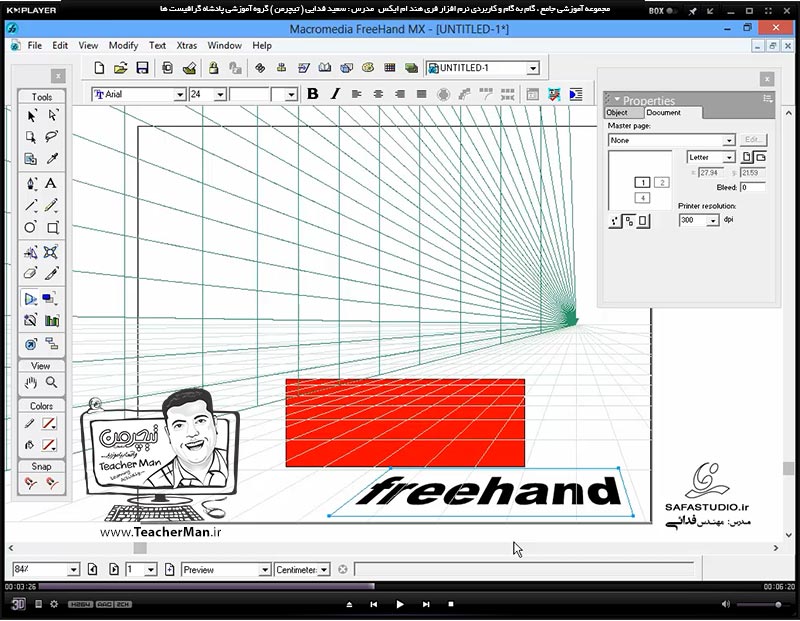Click the Lock icon in main toolbar

(x=213, y=68)
